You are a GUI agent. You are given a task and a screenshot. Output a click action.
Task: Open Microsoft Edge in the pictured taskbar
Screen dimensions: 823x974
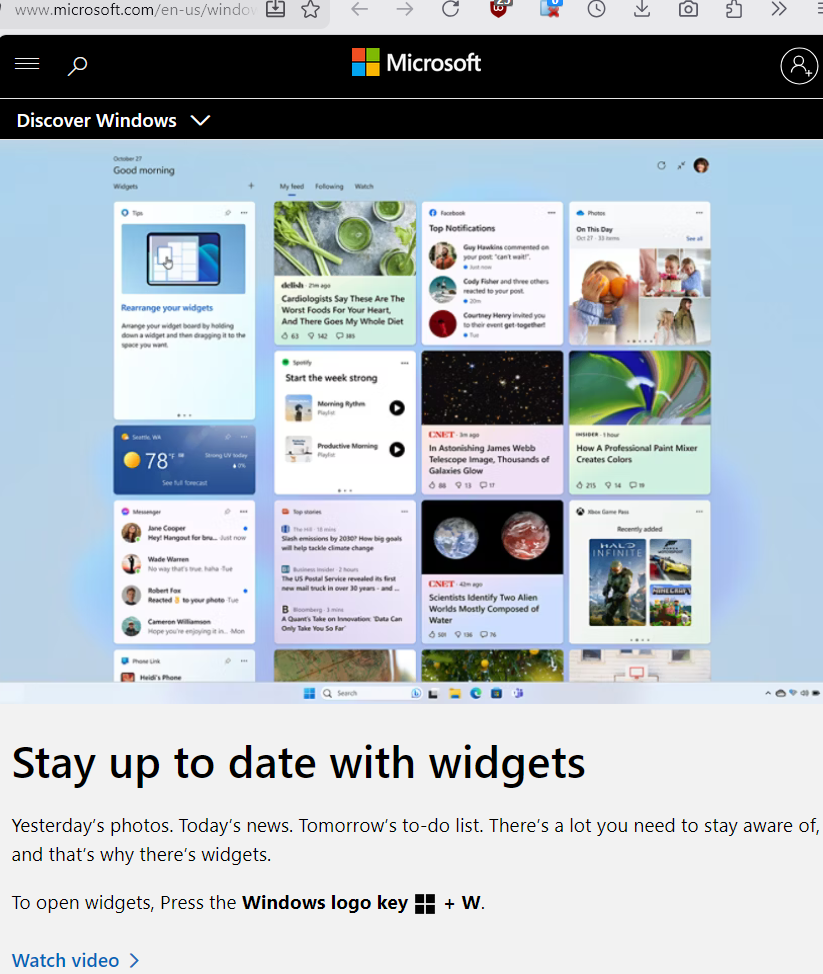point(476,693)
